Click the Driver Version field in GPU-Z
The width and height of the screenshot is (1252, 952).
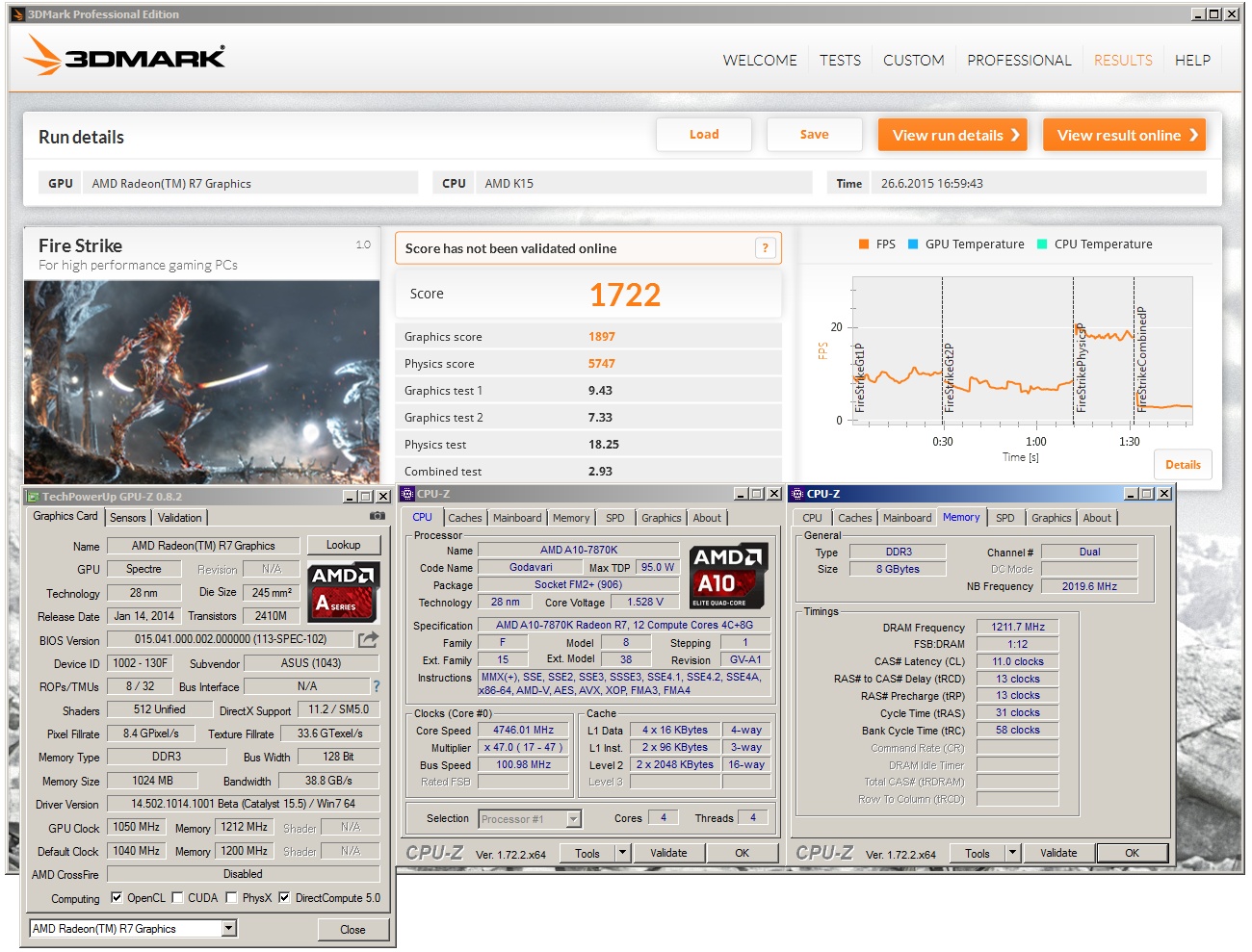[x=243, y=804]
